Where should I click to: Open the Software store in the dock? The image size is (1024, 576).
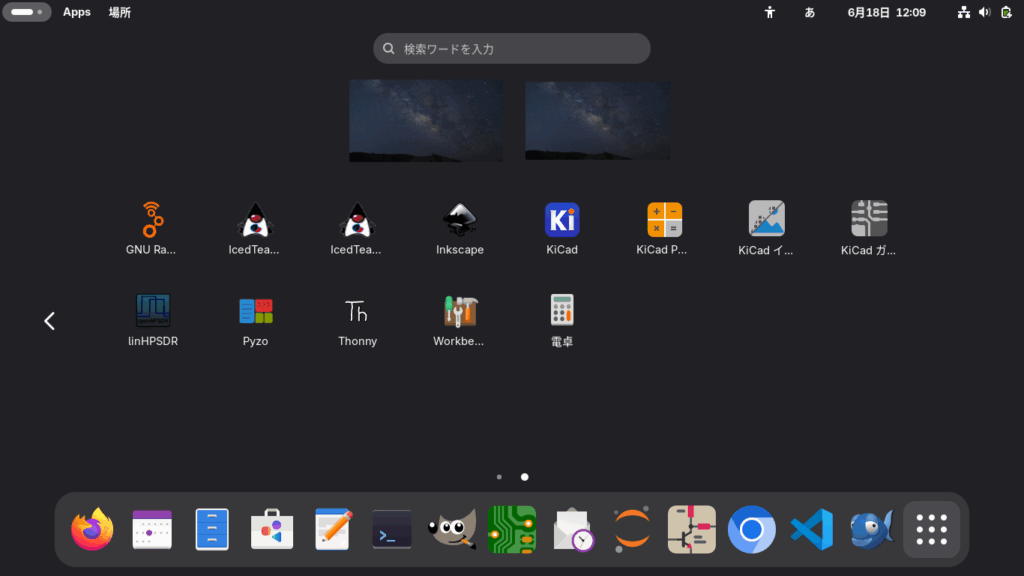tap(272, 529)
